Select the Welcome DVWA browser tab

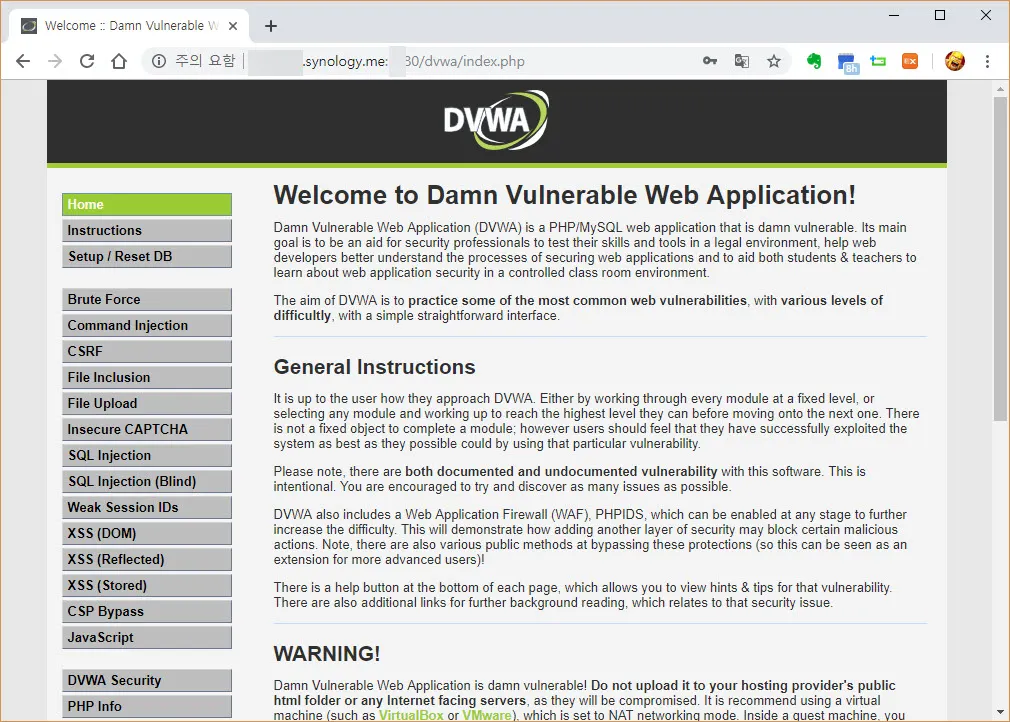130,26
